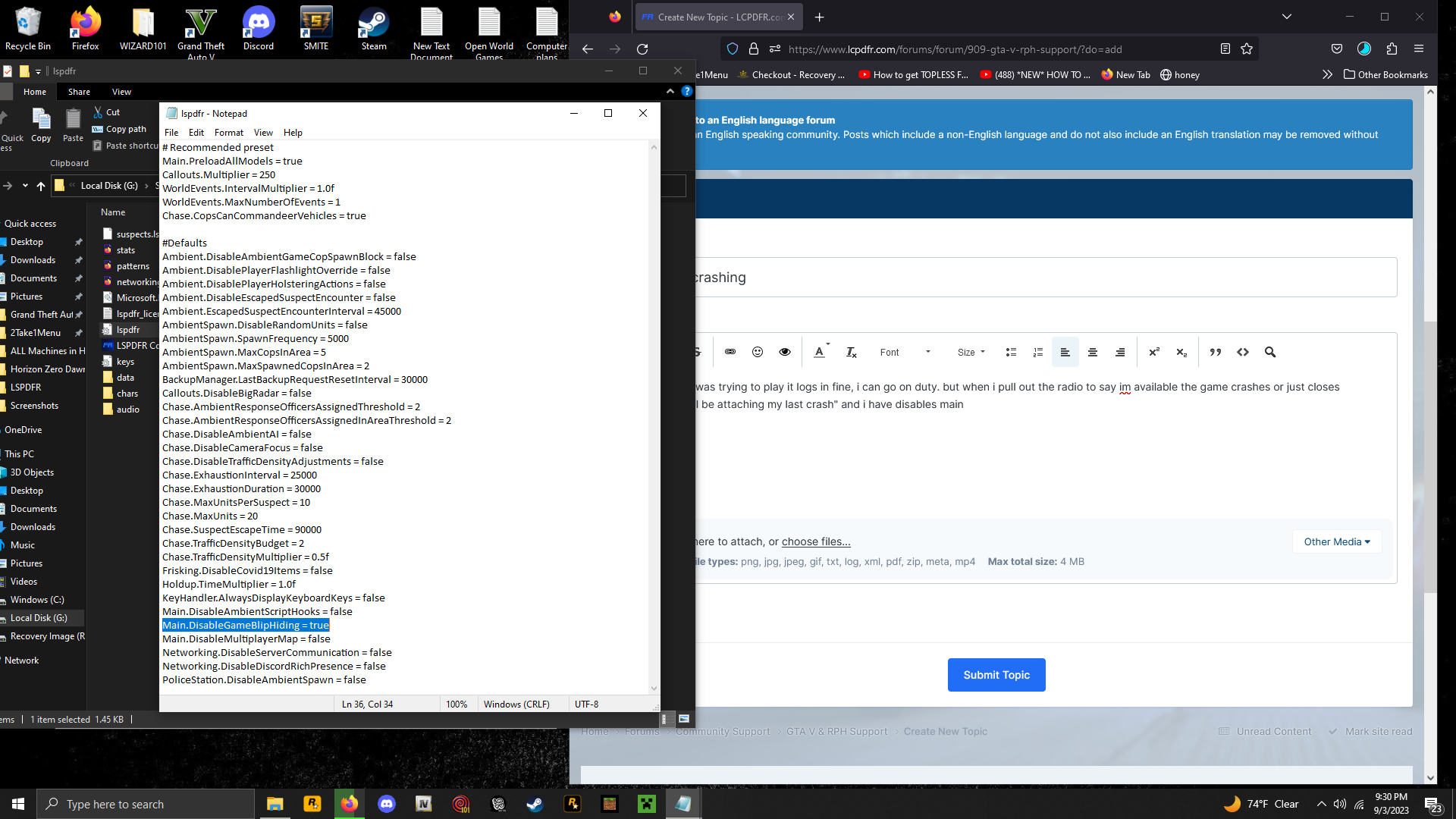The width and height of the screenshot is (1456, 819).
Task: Remove formatting with the Tx icon
Action: pos(851,352)
